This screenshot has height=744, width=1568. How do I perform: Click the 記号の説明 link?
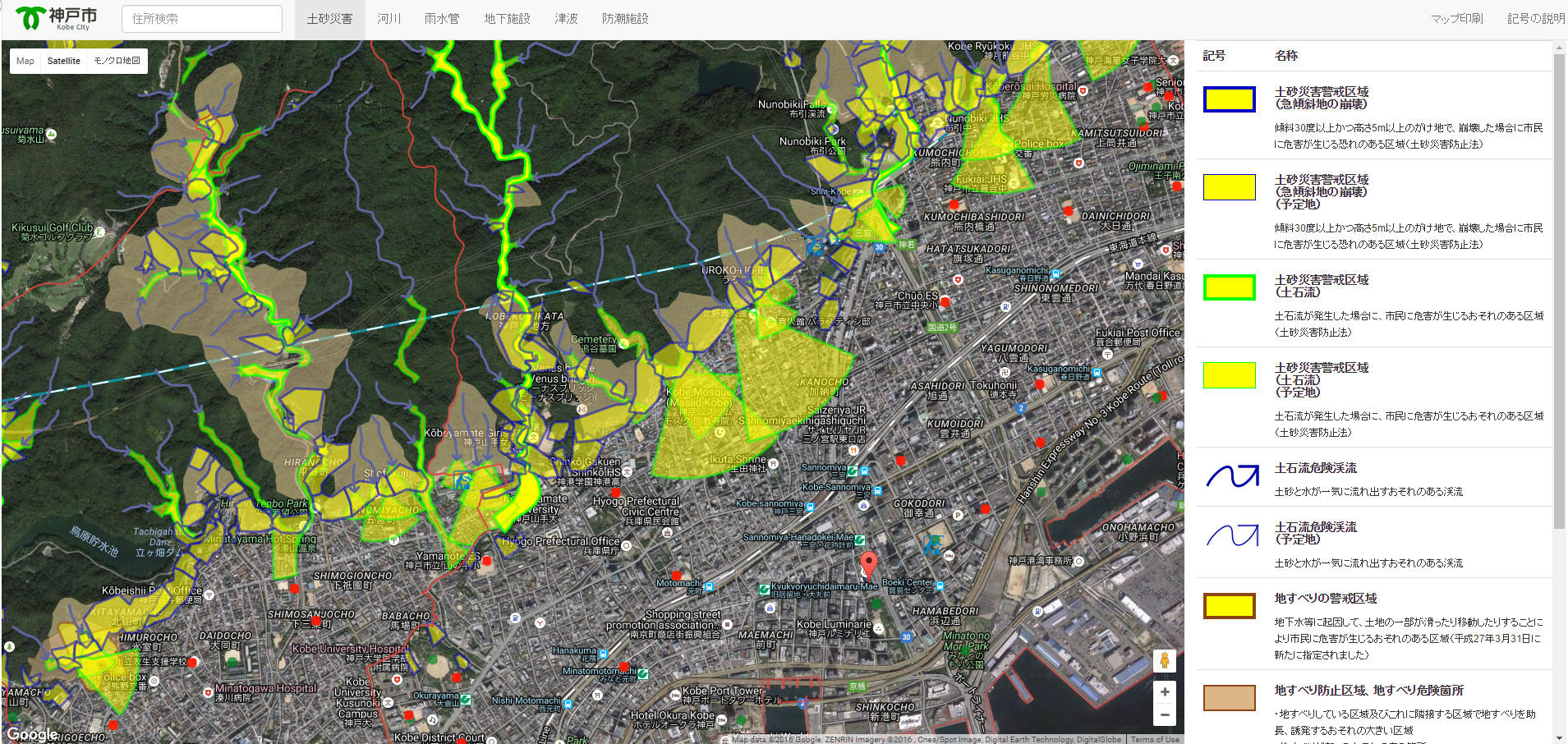click(1536, 18)
